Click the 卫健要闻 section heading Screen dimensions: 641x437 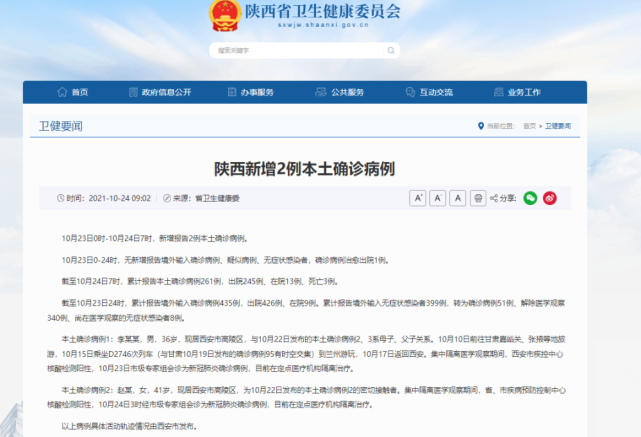[x=61, y=126]
